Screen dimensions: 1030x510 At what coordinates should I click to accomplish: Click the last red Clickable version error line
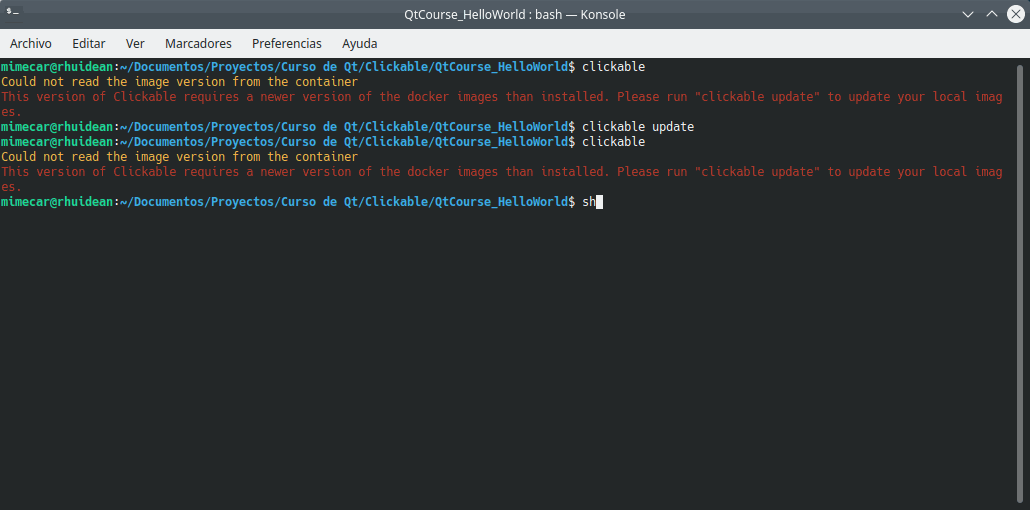pos(500,172)
